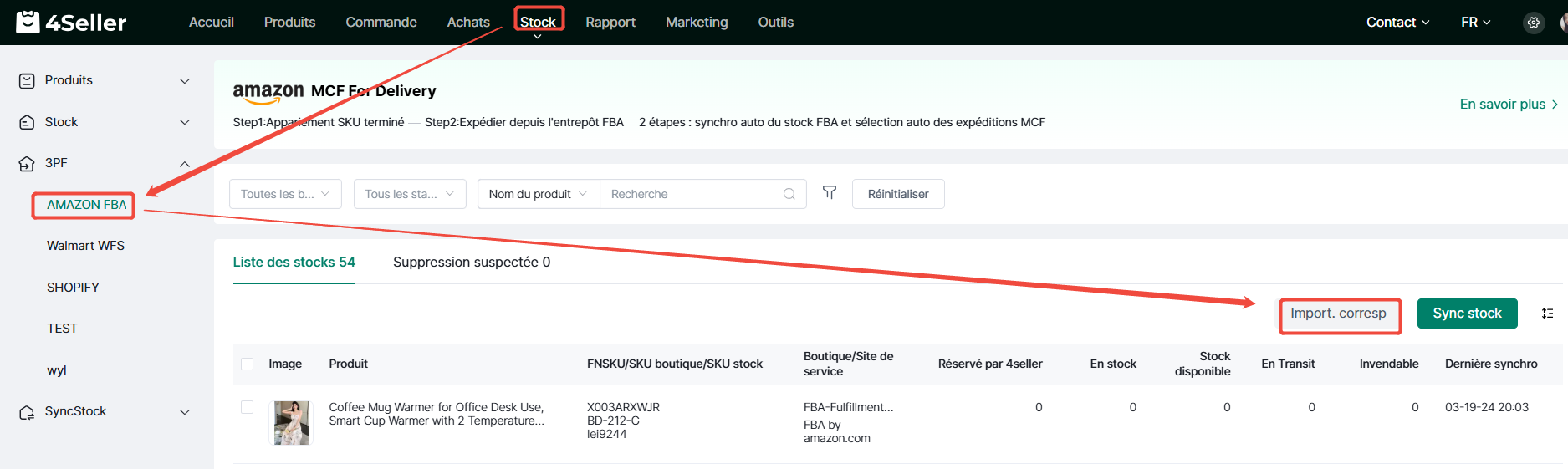The width and height of the screenshot is (1568, 469).
Task: Open column settings list icon
Action: tap(1547, 314)
